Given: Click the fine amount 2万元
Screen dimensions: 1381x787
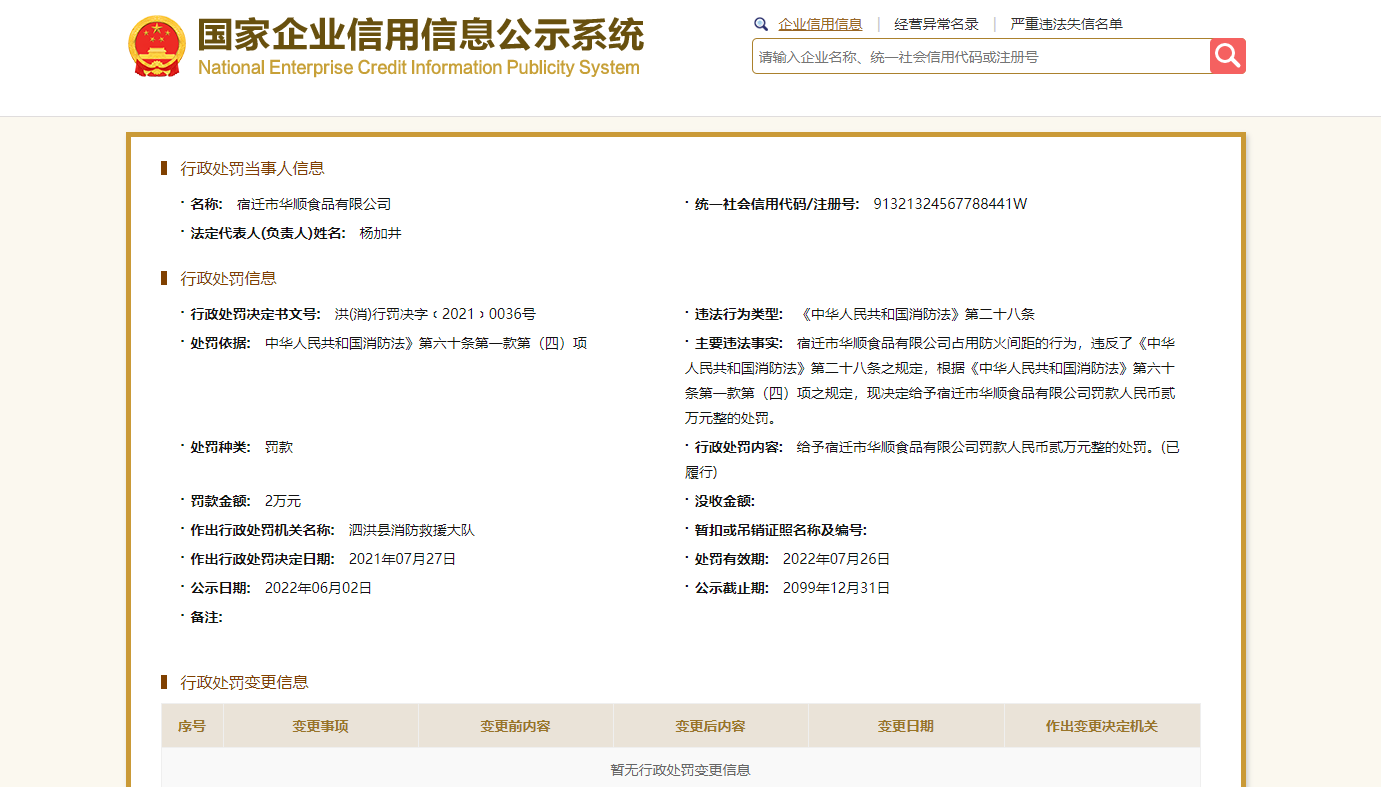Looking at the screenshot, I should click(283, 501).
